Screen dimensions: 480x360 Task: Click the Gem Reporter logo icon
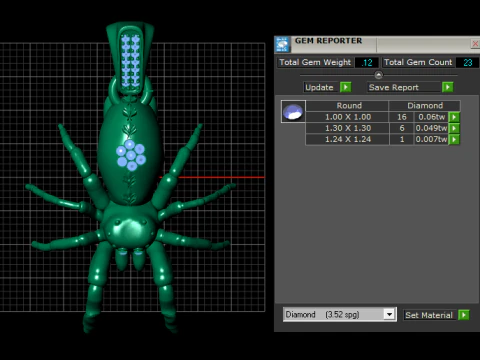pos(282,44)
